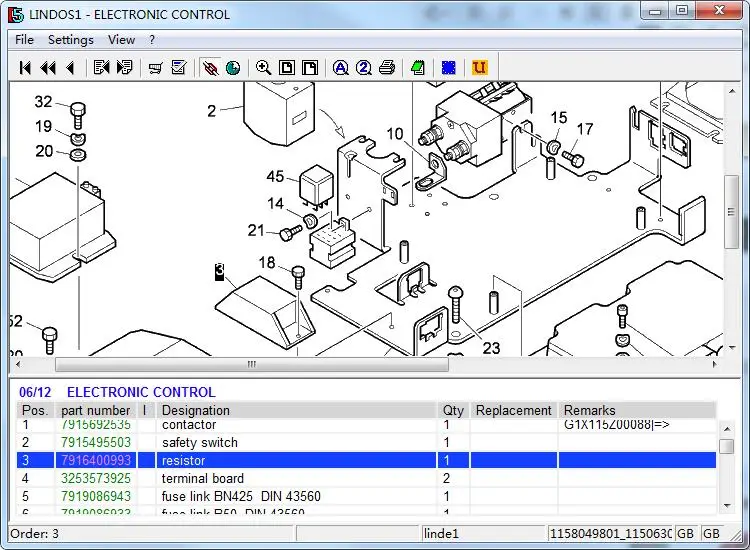Click the second page layout icon
This screenshot has height=550, width=750.
coord(310,67)
